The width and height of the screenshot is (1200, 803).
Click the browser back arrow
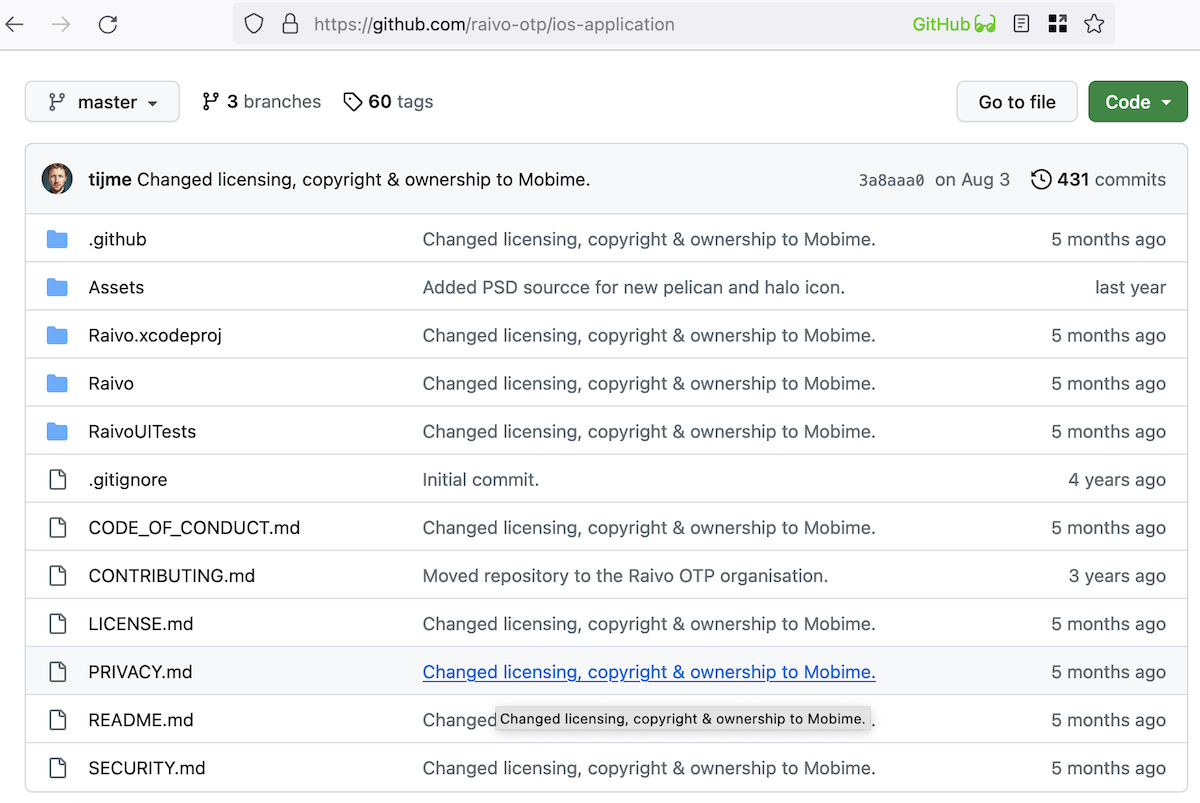[15, 24]
